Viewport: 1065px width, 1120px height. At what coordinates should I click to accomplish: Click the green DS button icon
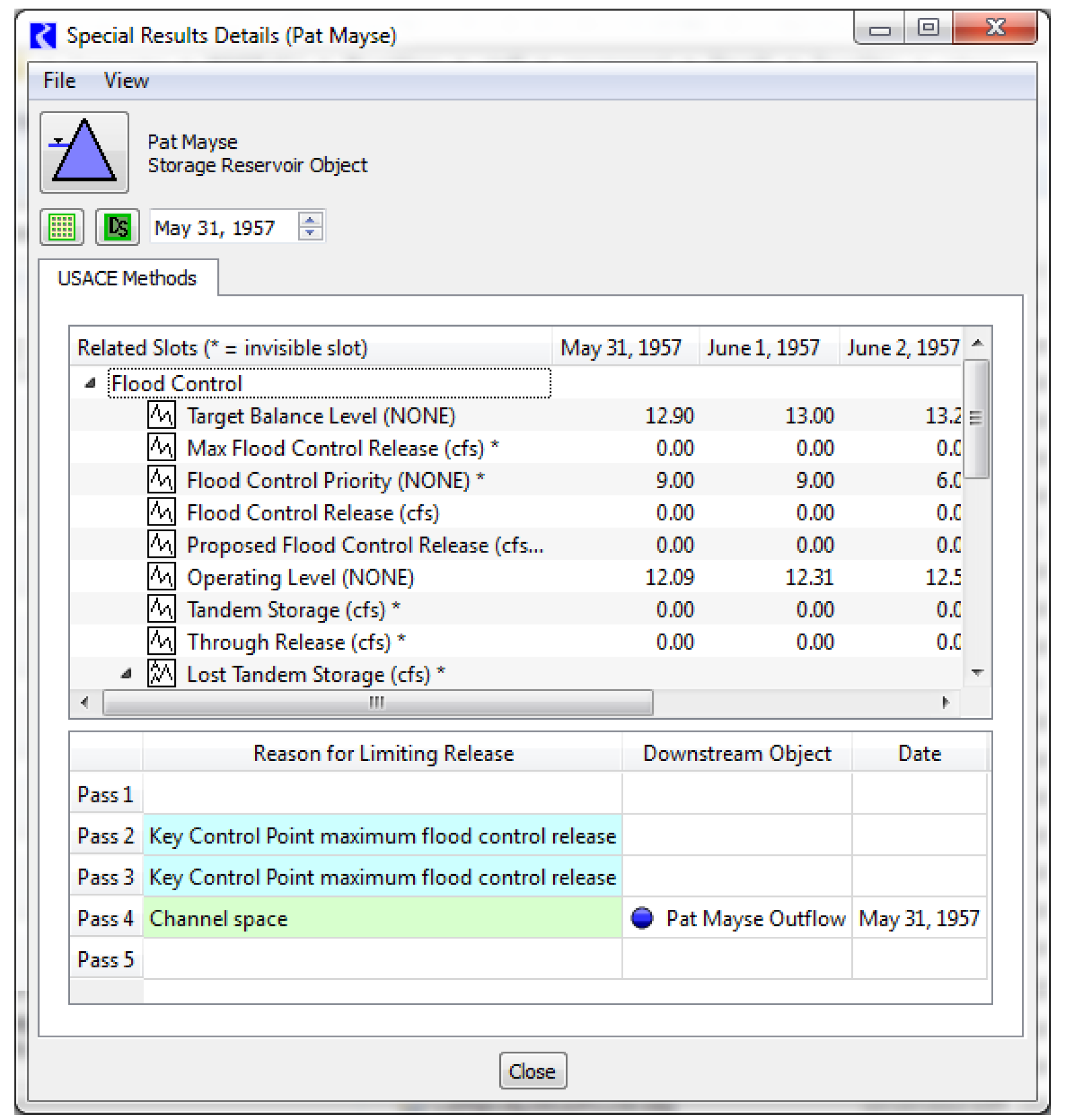pyautogui.click(x=117, y=227)
